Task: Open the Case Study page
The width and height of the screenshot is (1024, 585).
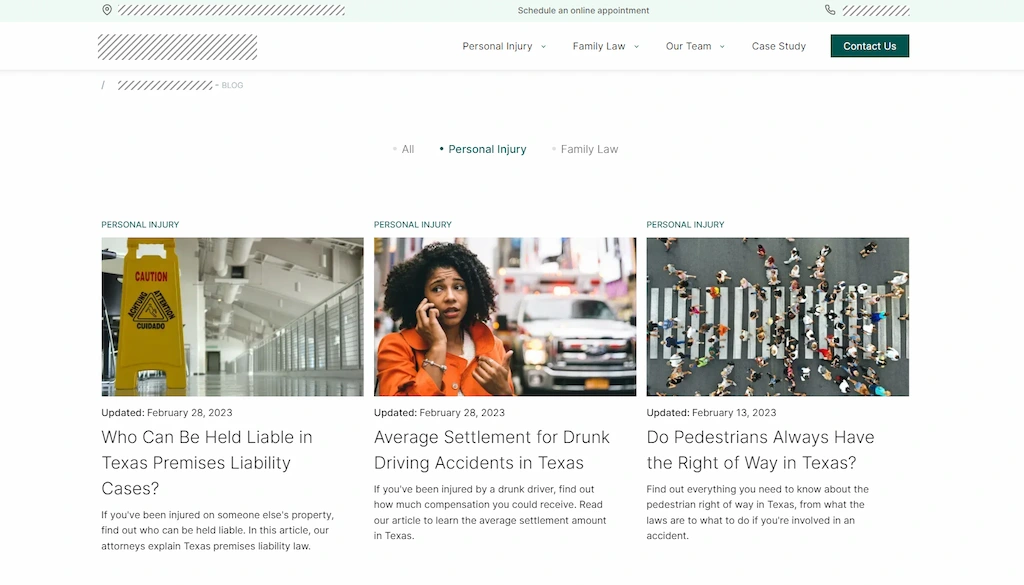Action: pyautogui.click(x=778, y=46)
